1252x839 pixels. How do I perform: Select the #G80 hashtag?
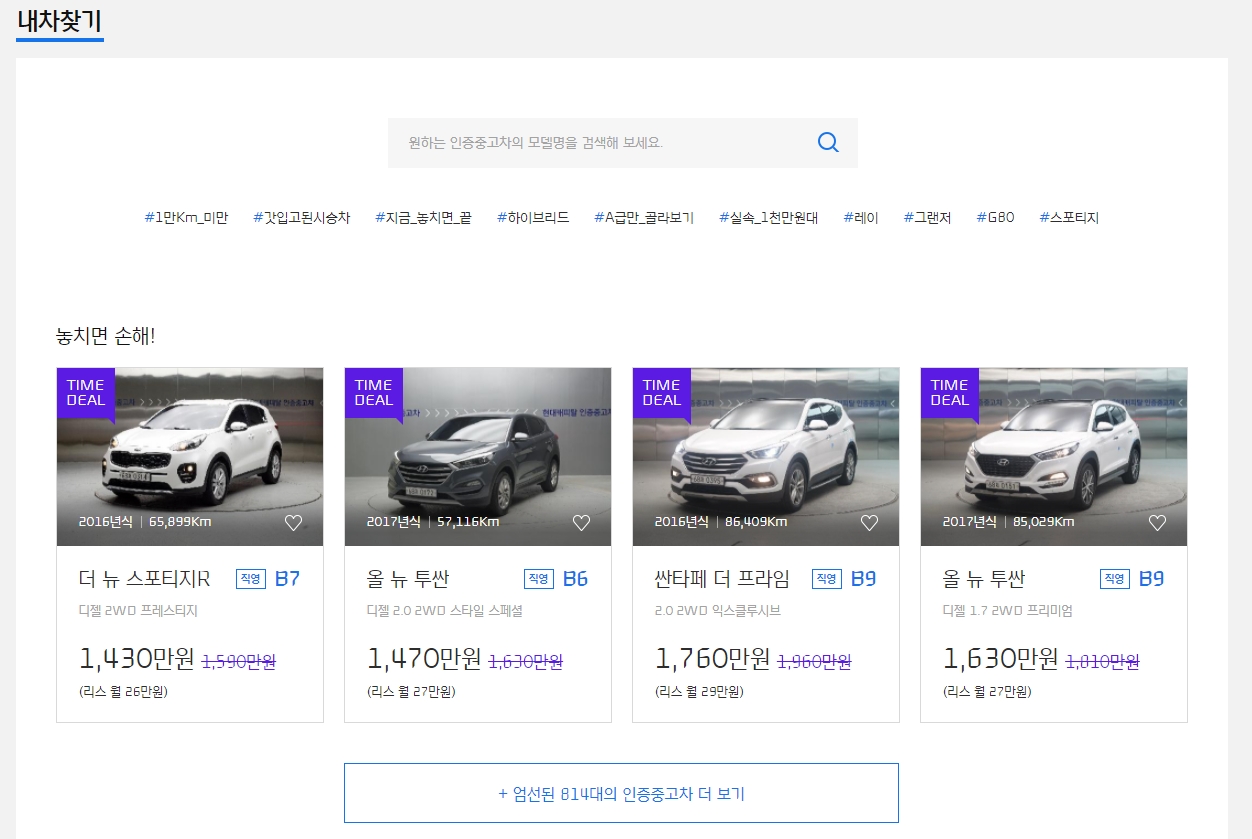[x=995, y=217]
